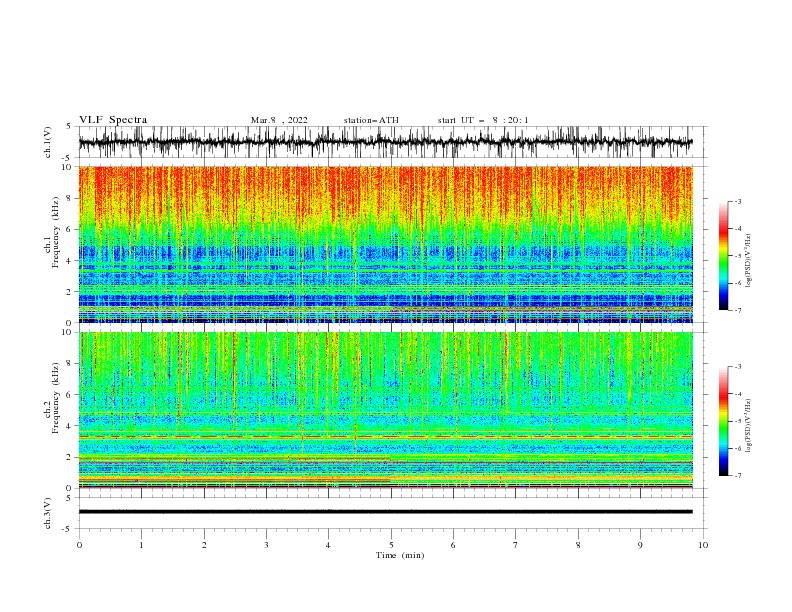Click the "-7" label on ch.2 colorbar
The image size is (792, 612).
pyautogui.click(x=738, y=476)
